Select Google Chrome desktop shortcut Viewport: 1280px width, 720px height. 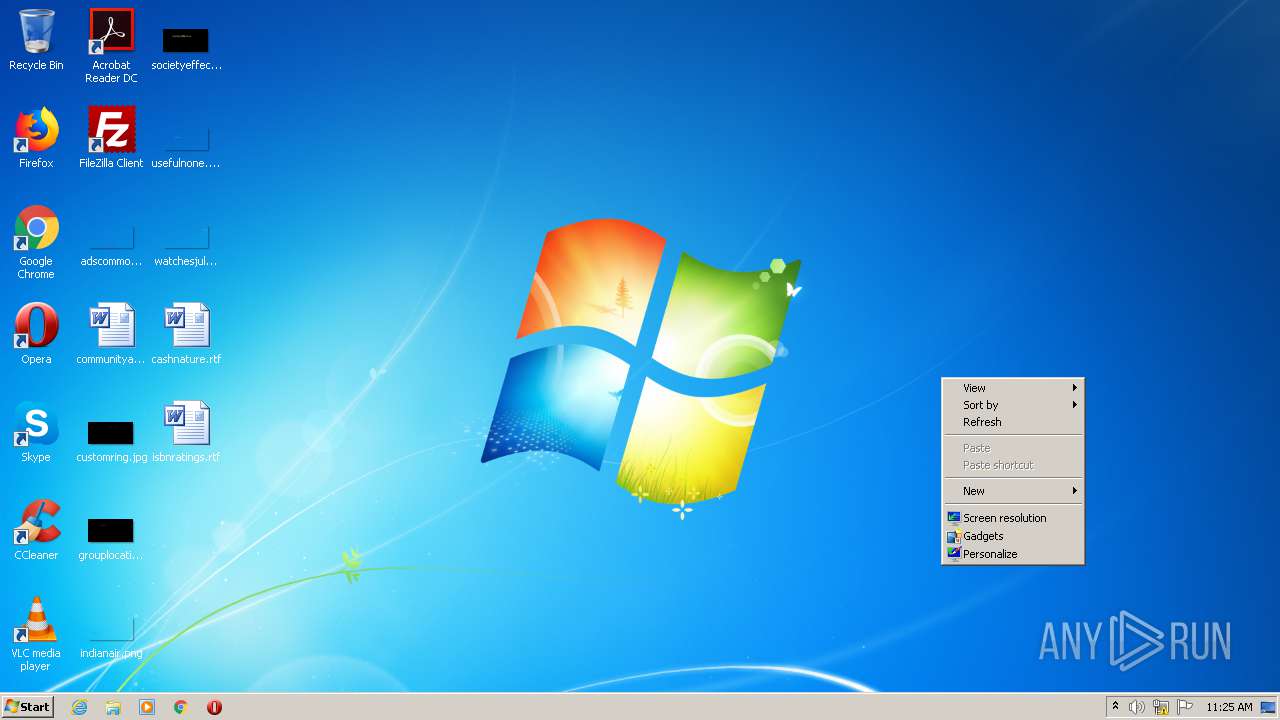36,242
